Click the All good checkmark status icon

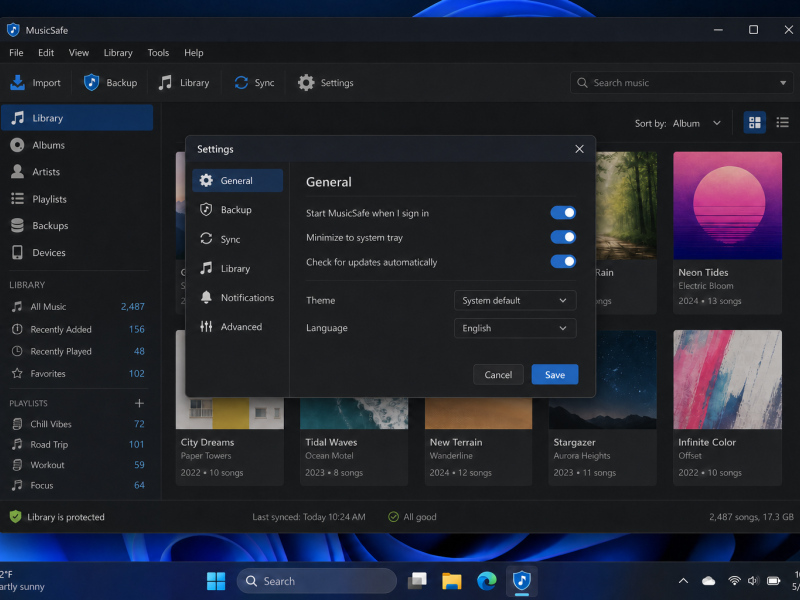(x=393, y=517)
